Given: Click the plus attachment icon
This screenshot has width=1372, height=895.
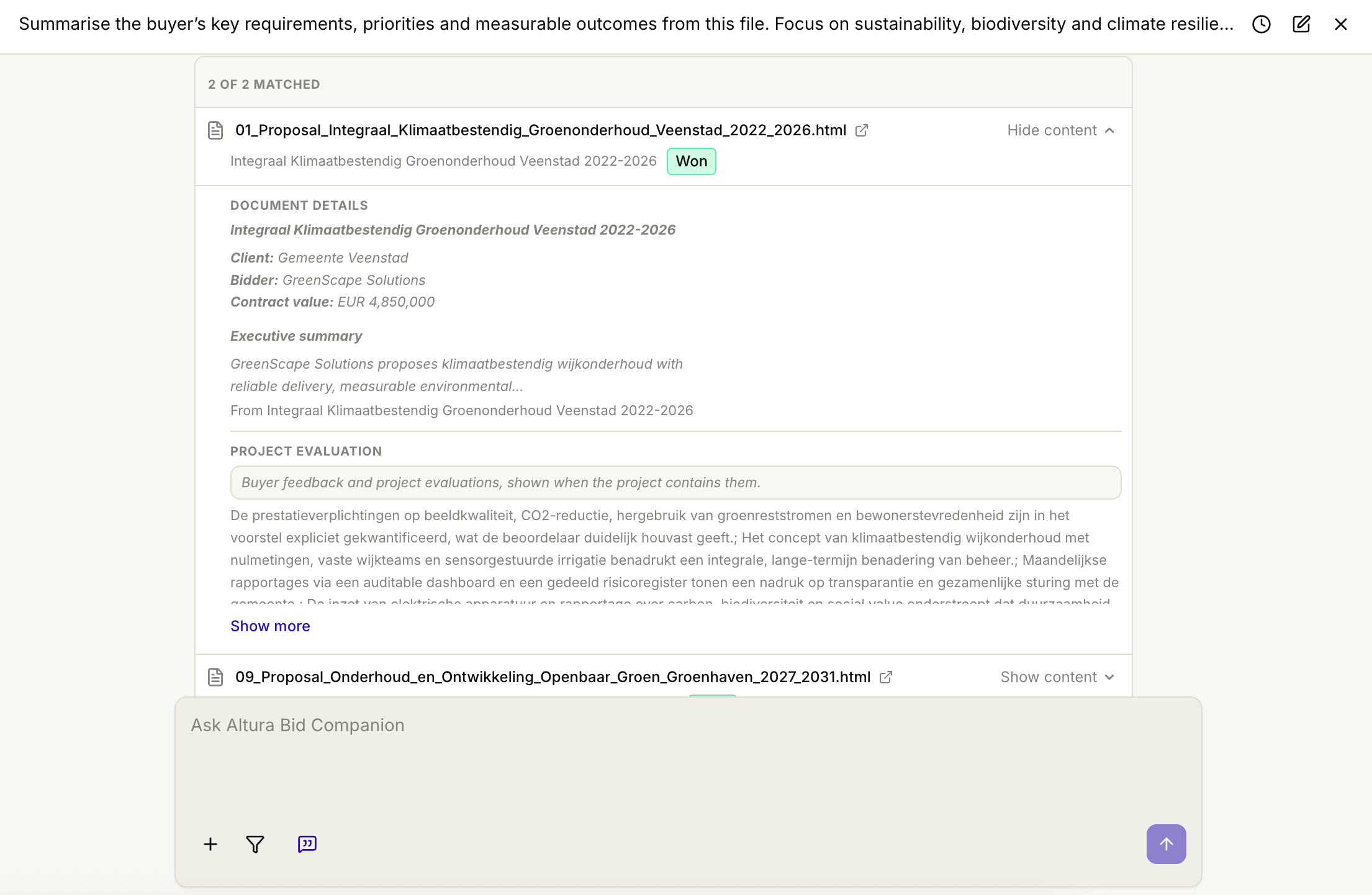Looking at the screenshot, I should click(x=210, y=844).
